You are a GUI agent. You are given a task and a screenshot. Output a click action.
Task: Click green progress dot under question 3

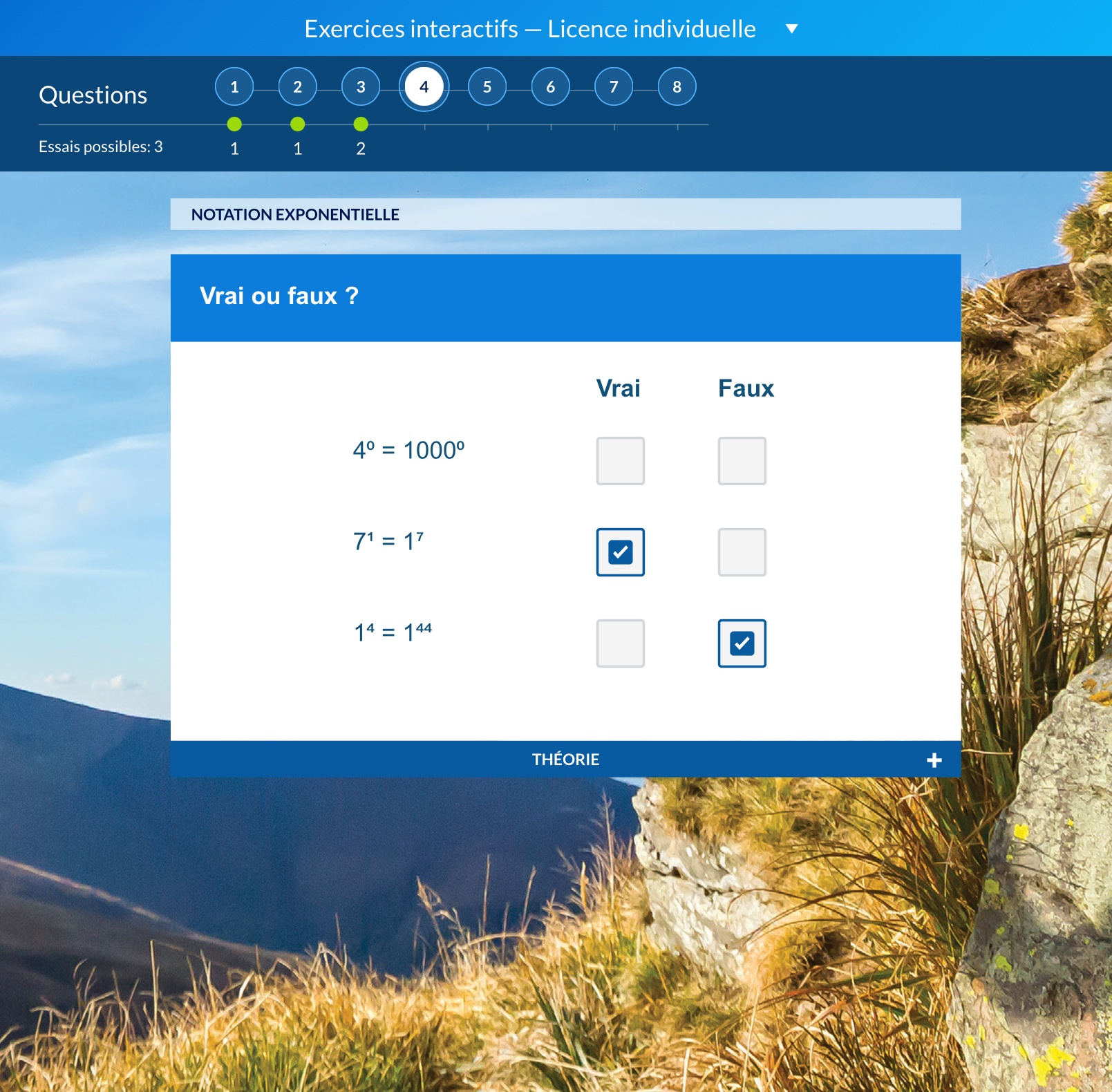click(x=361, y=124)
